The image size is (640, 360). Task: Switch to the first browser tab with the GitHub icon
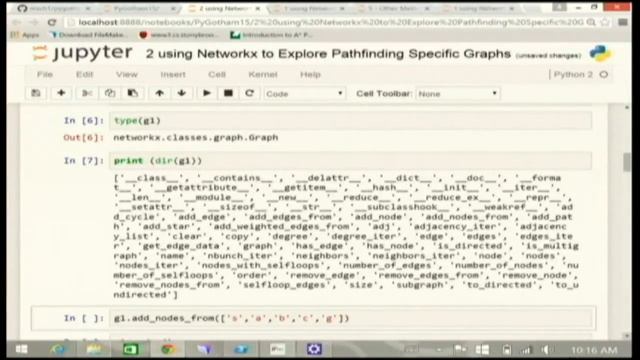[x=54, y=8]
